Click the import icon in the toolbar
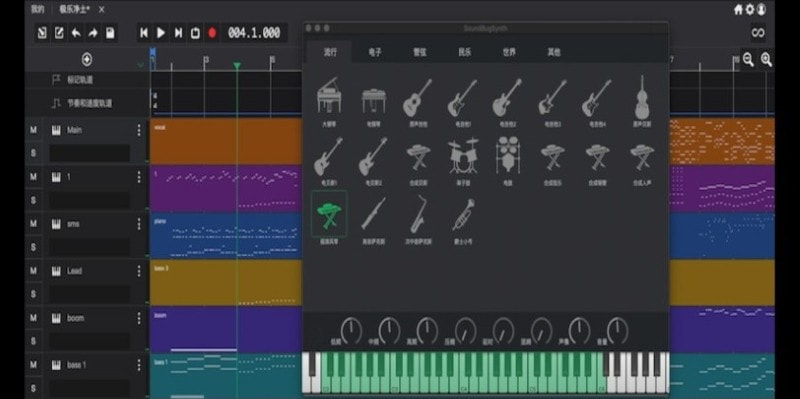 coord(42,33)
